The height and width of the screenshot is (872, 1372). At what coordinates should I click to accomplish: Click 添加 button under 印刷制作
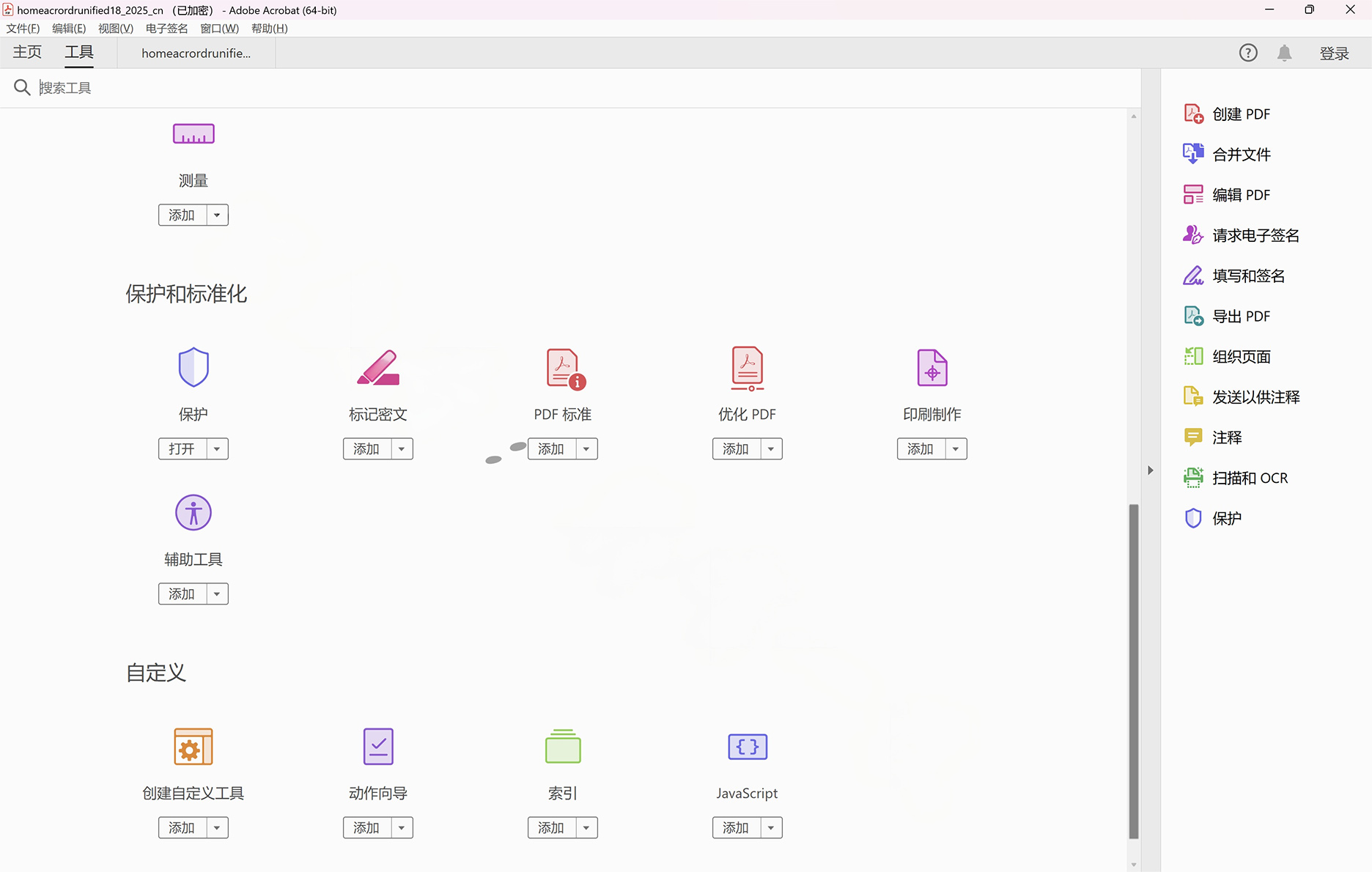(x=921, y=448)
